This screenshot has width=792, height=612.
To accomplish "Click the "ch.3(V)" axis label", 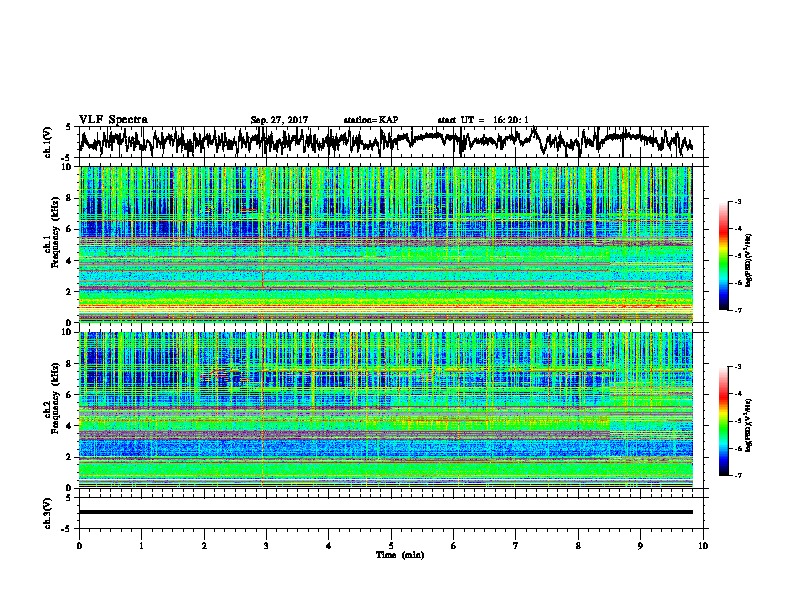I will (x=47, y=513).
